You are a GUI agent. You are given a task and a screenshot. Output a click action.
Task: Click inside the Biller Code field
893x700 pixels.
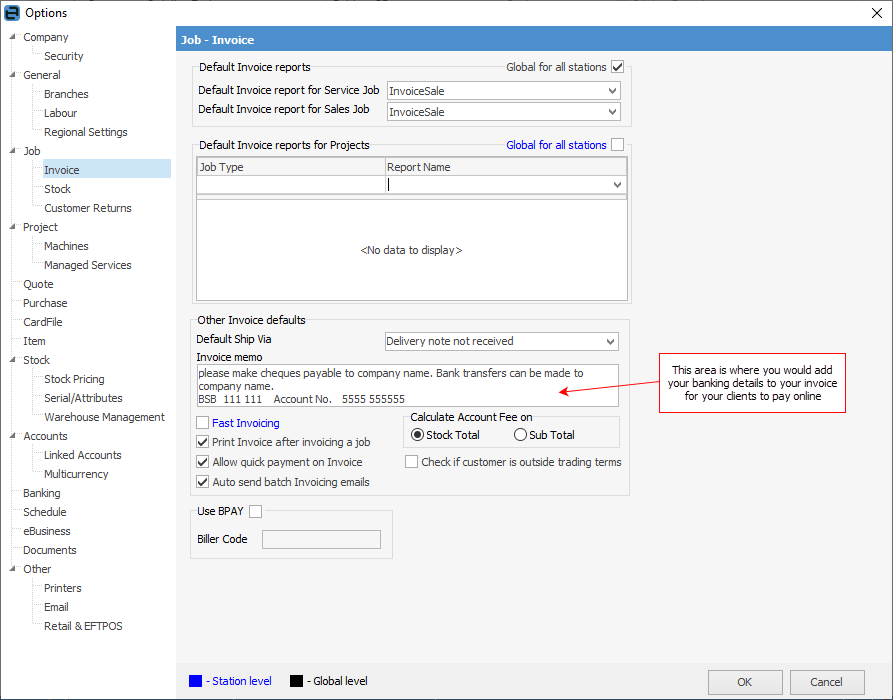click(320, 539)
